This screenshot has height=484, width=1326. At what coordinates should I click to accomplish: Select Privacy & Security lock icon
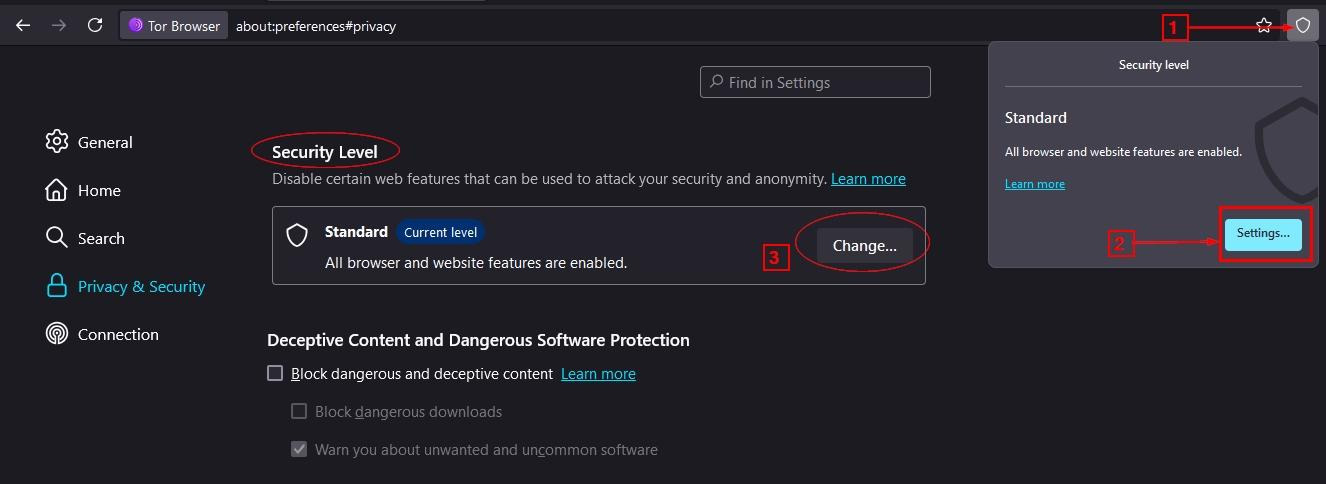click(57, 286)
